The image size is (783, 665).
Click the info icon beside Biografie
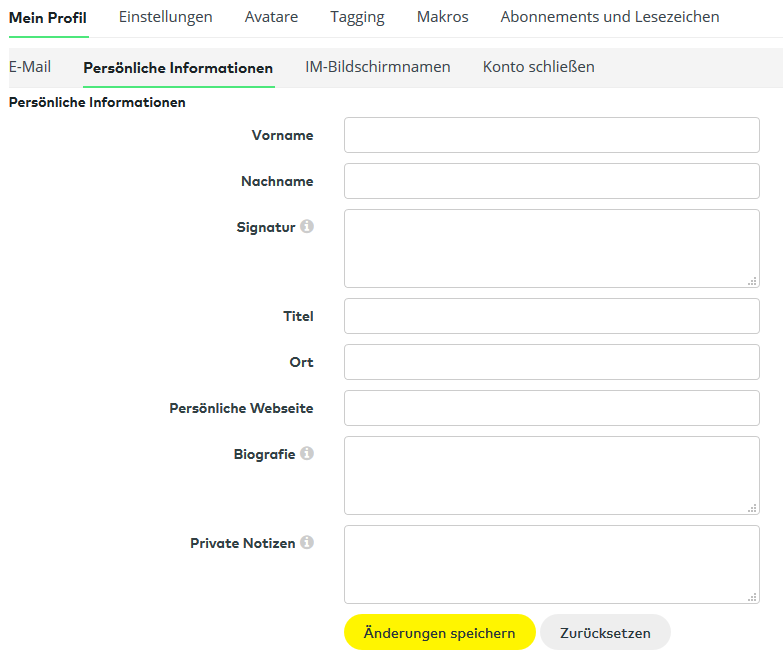tap(307, 454)
